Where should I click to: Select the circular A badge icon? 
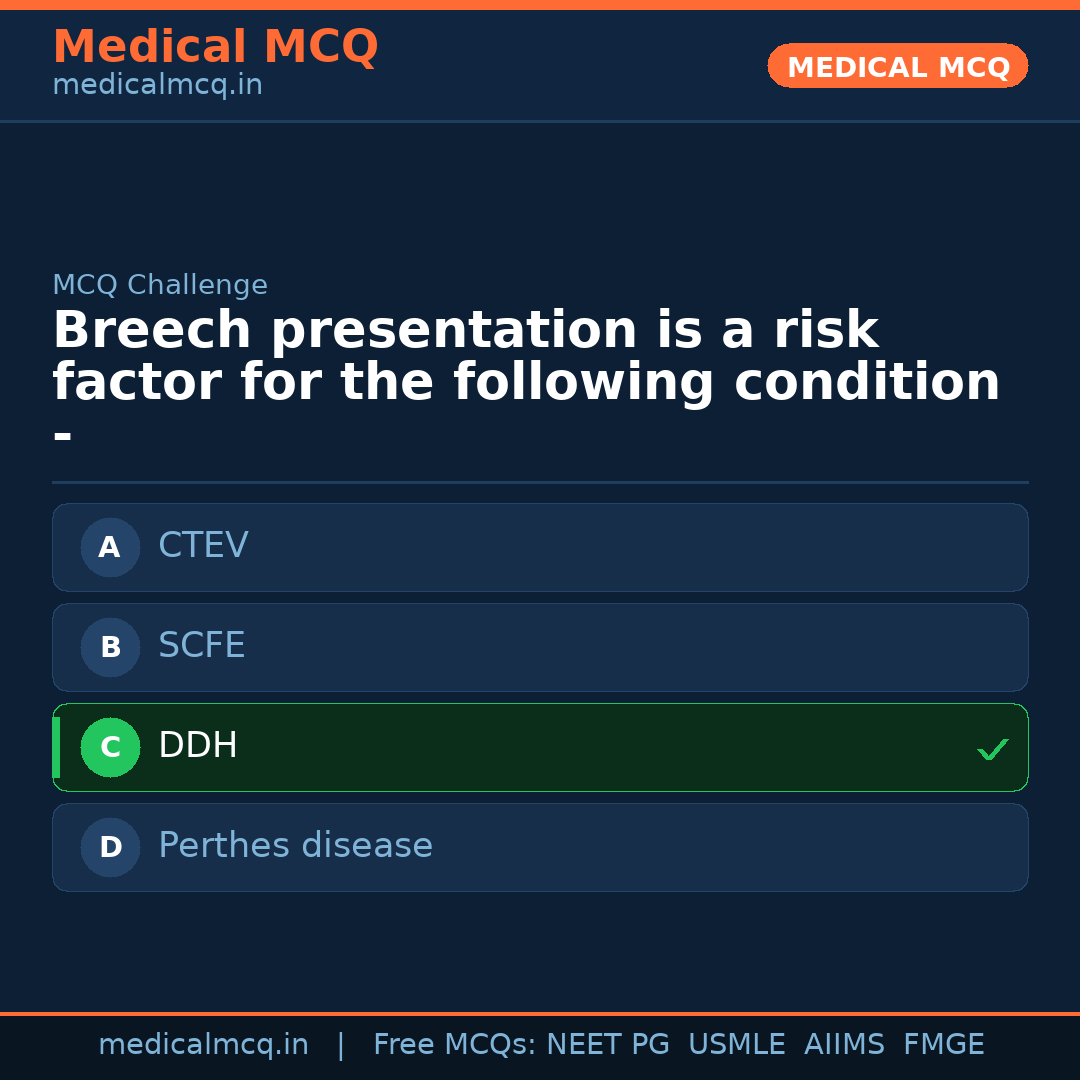(110, 547)
